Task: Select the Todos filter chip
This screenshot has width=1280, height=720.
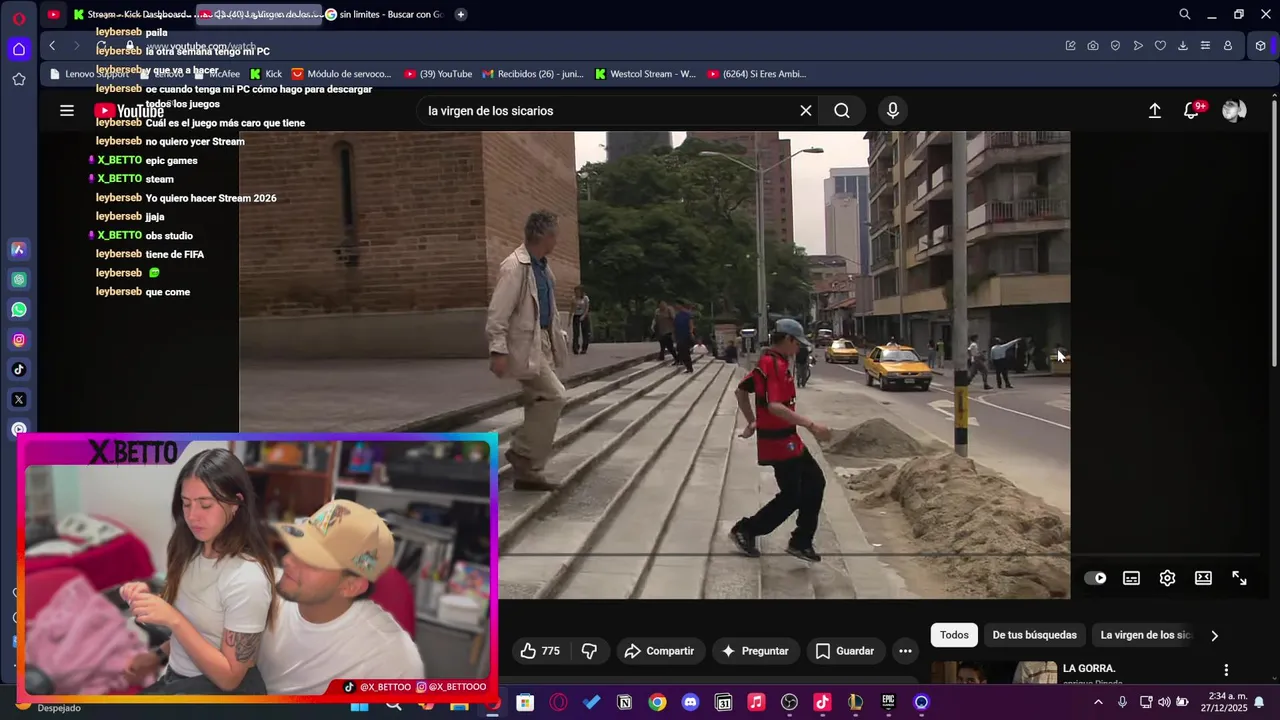Action: (x=954, y=635)
